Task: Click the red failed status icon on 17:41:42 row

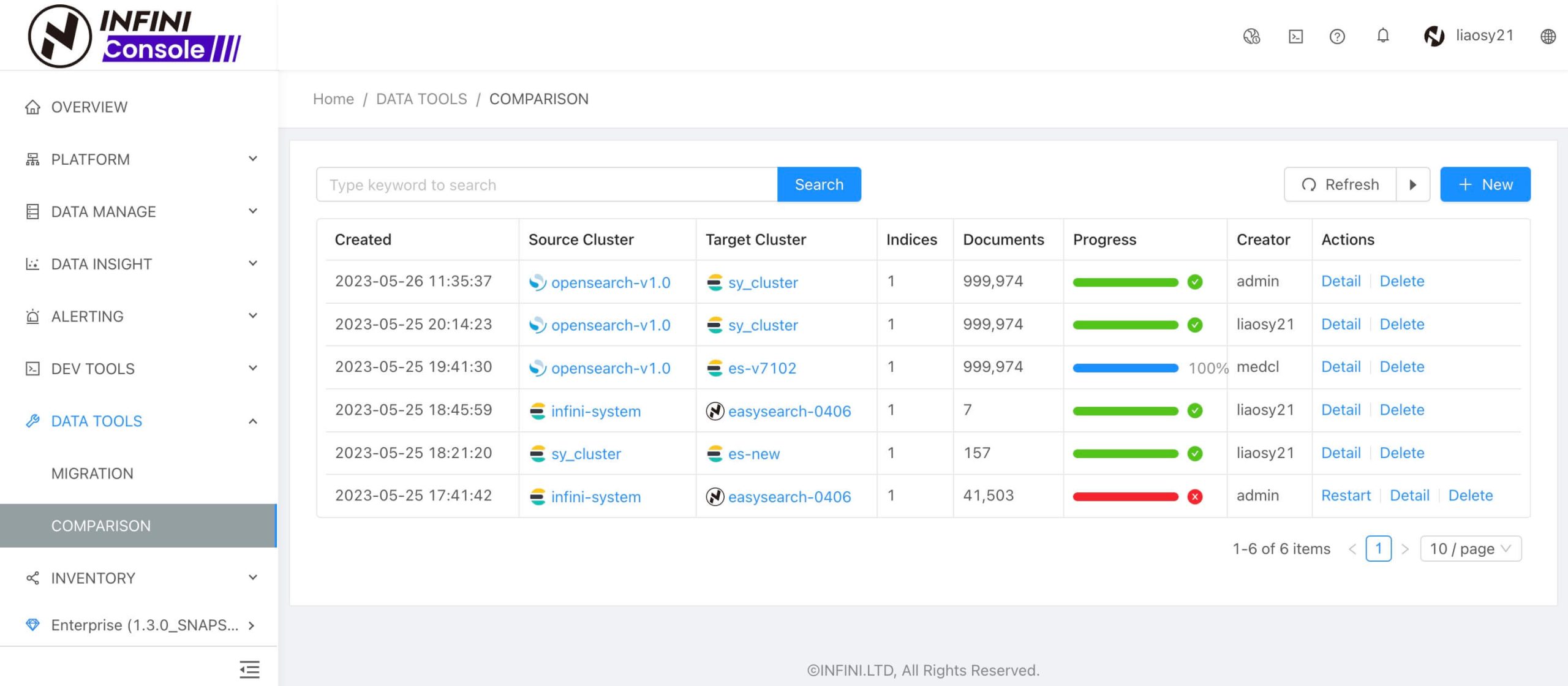Action: [x=1194, y=497]
